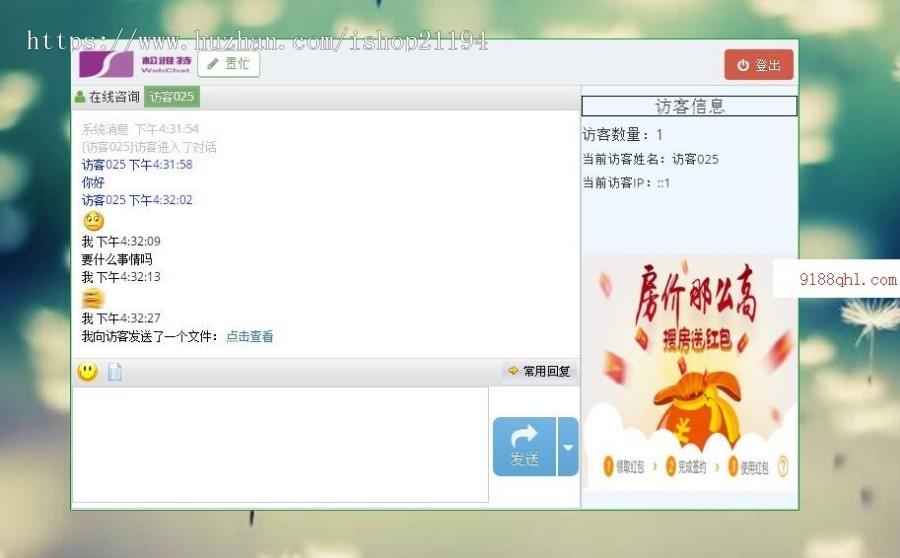
Task: Select the 在线咨询 tab
Action: click(x=107, y=97)
